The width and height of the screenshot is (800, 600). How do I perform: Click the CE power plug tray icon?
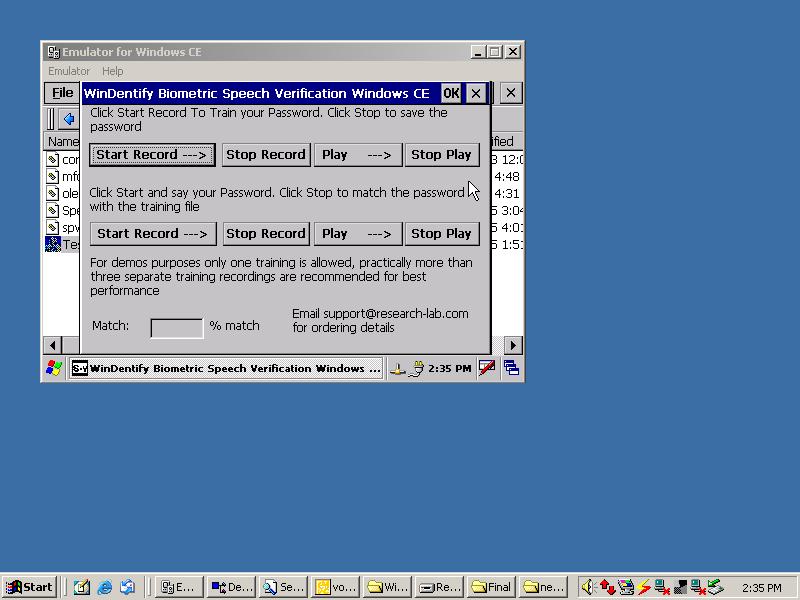click(416, 368)
